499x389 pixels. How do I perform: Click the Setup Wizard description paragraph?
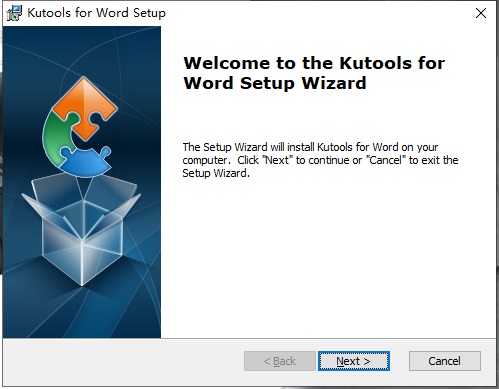pos(320,160)
